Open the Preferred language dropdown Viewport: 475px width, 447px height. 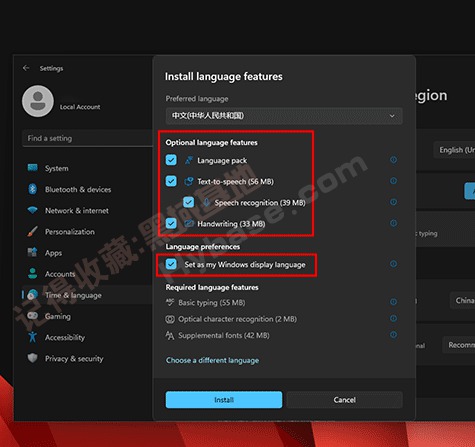point(284,116)
